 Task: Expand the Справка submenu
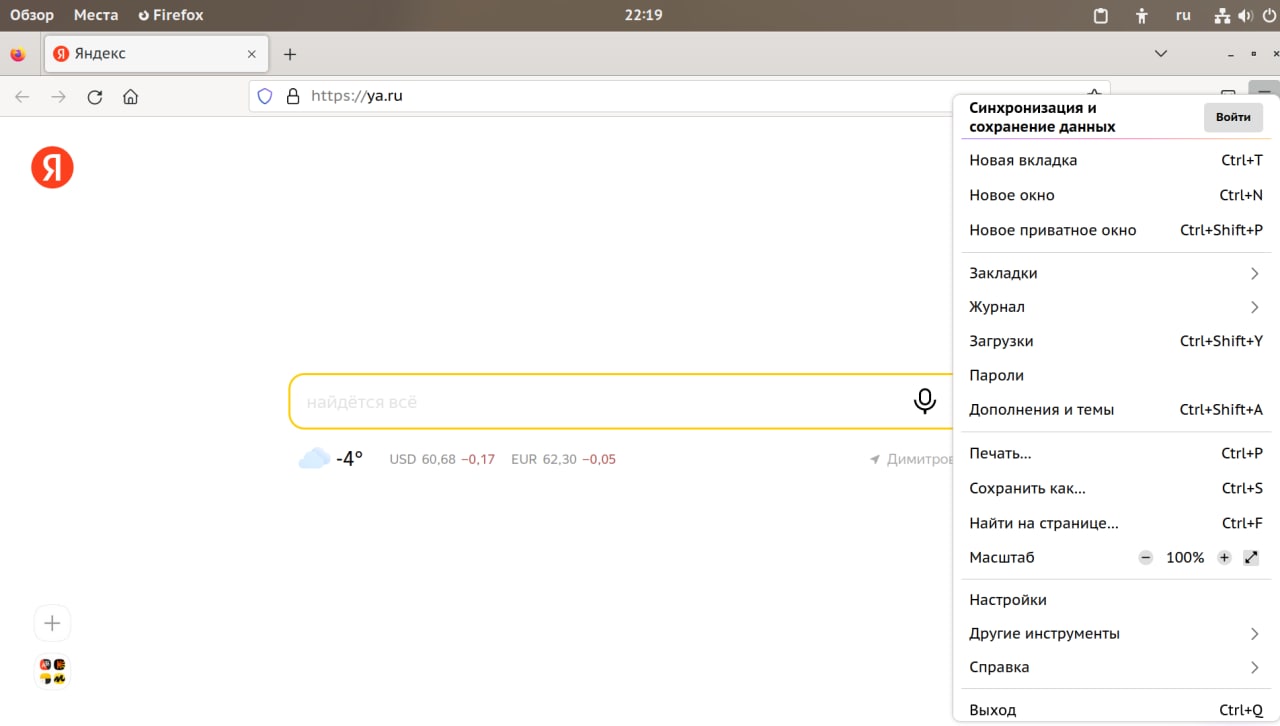tap(1115, 667)
